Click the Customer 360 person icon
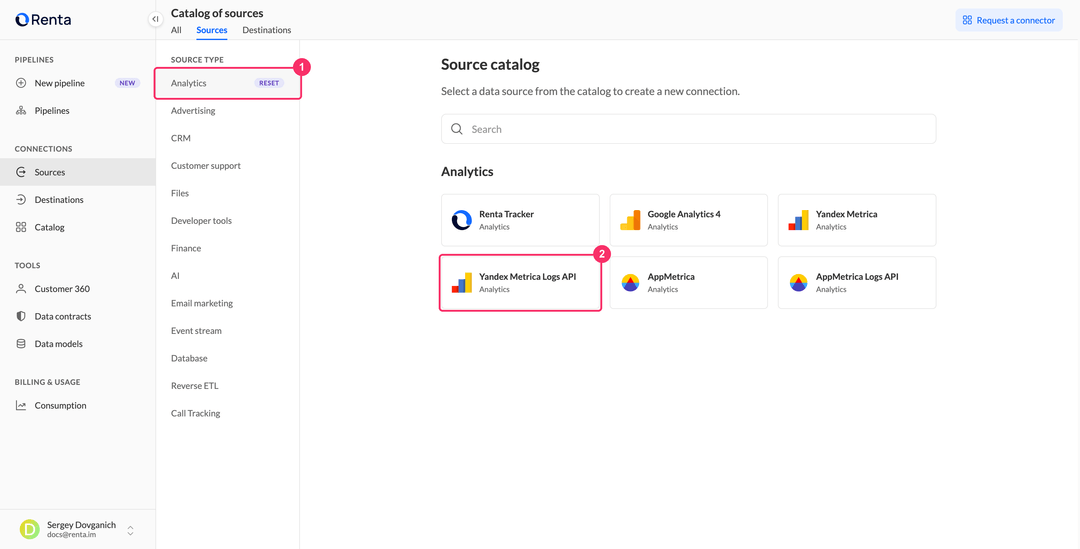This screenshot has height=549, width=1080. [21, 289]
